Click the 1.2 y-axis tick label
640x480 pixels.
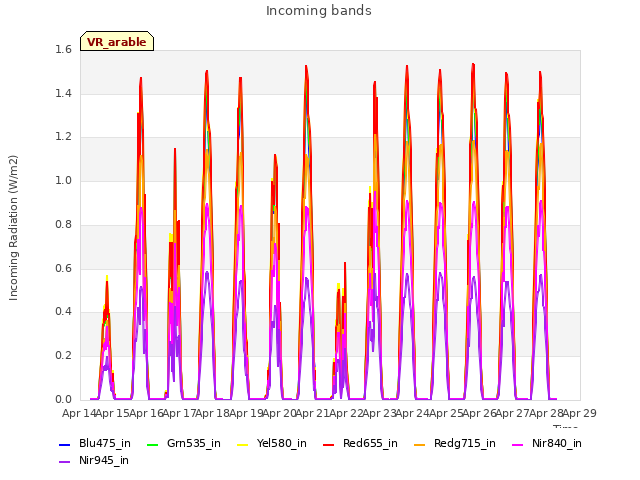63,137
